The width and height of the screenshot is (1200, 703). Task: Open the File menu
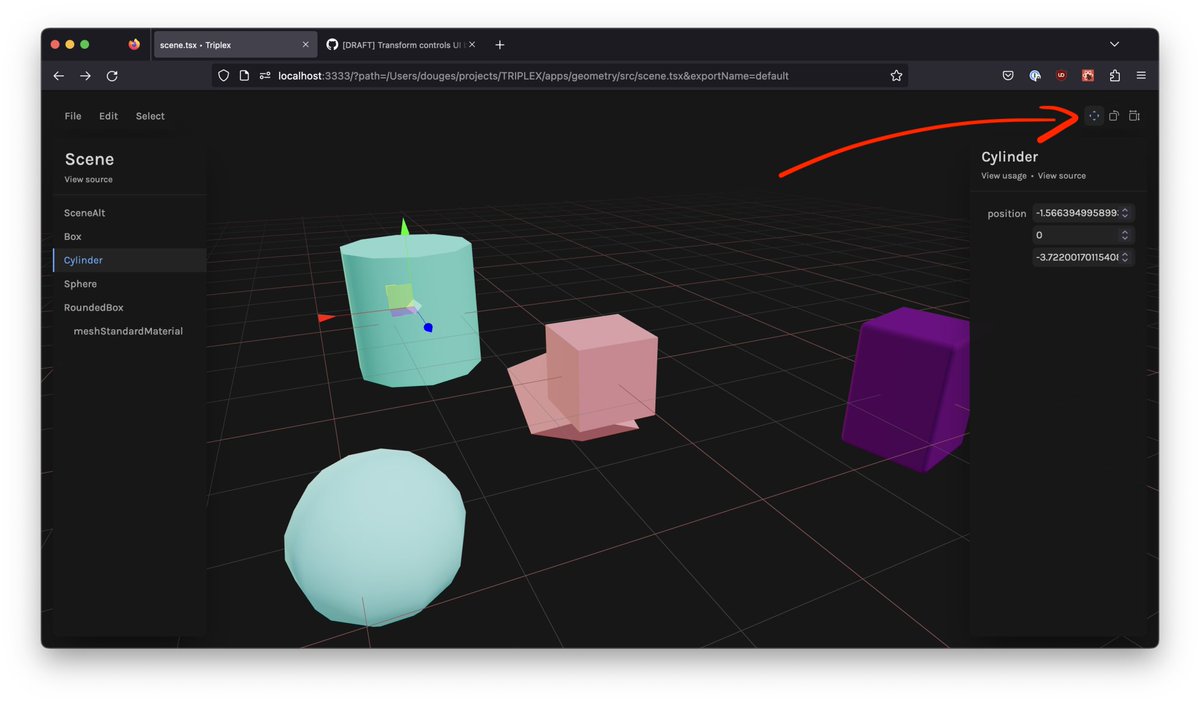point(73,116)
